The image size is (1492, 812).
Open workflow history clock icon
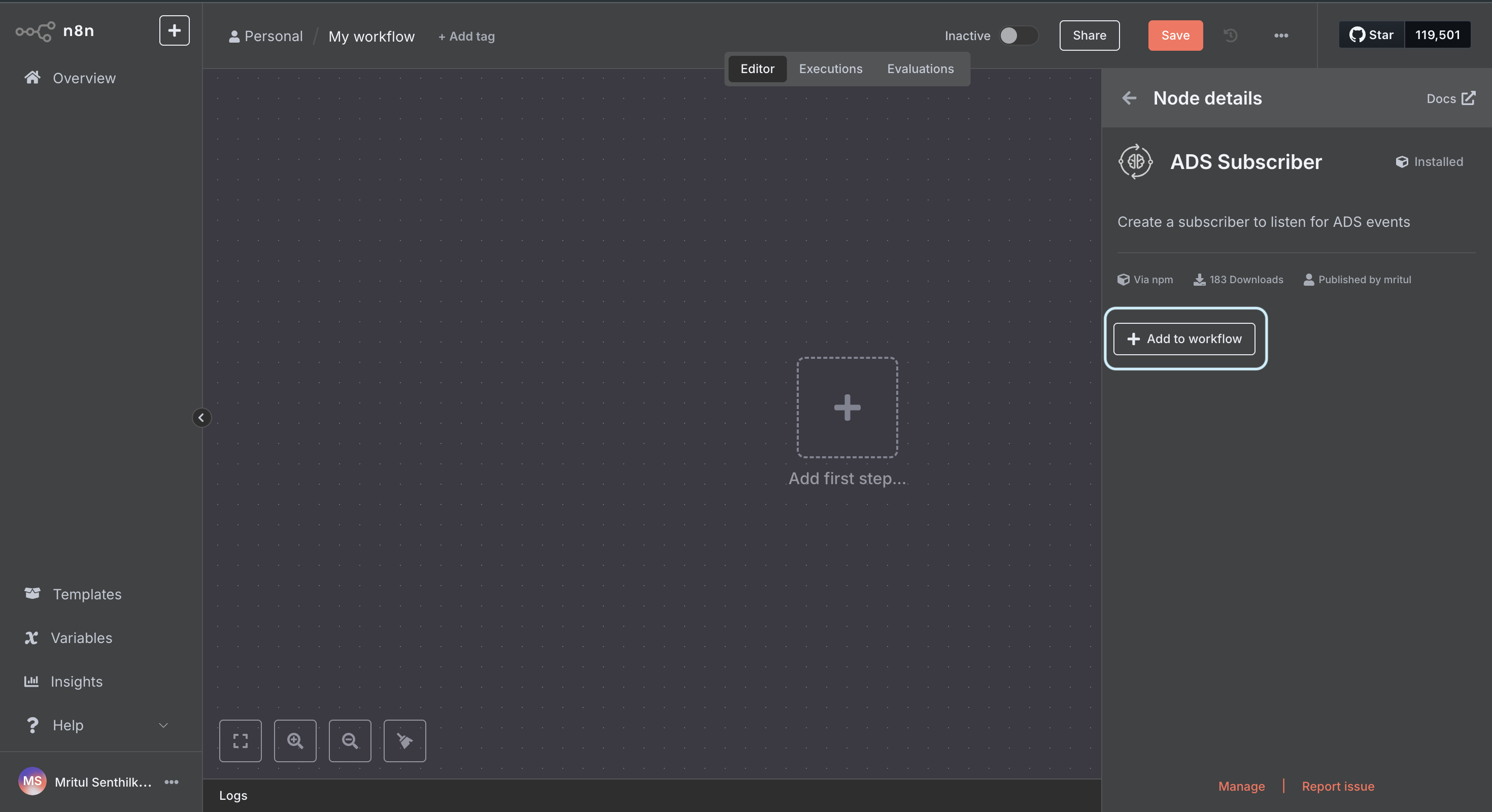pyautogui.click(x=1230, y=36)
